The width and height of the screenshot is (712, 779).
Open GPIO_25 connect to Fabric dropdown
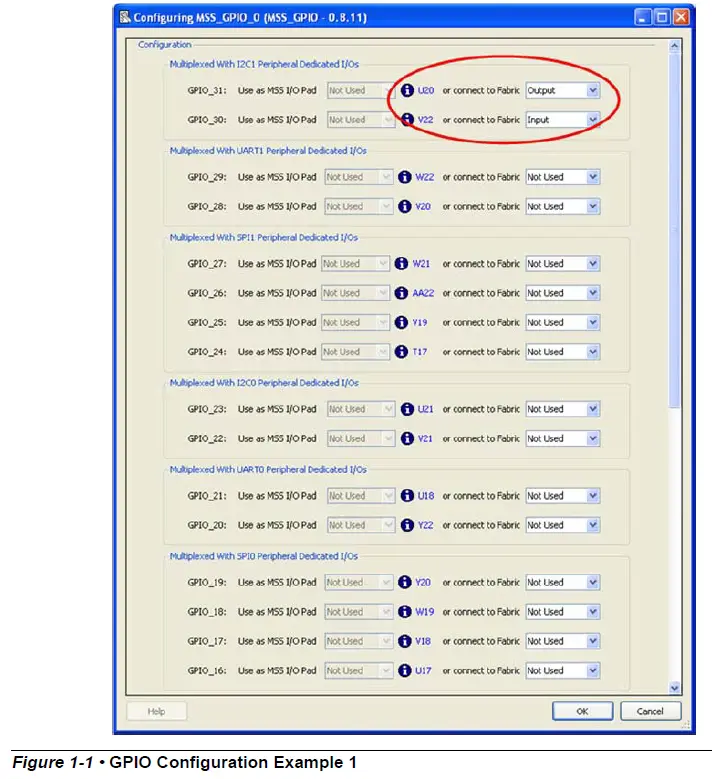[562, 322]
